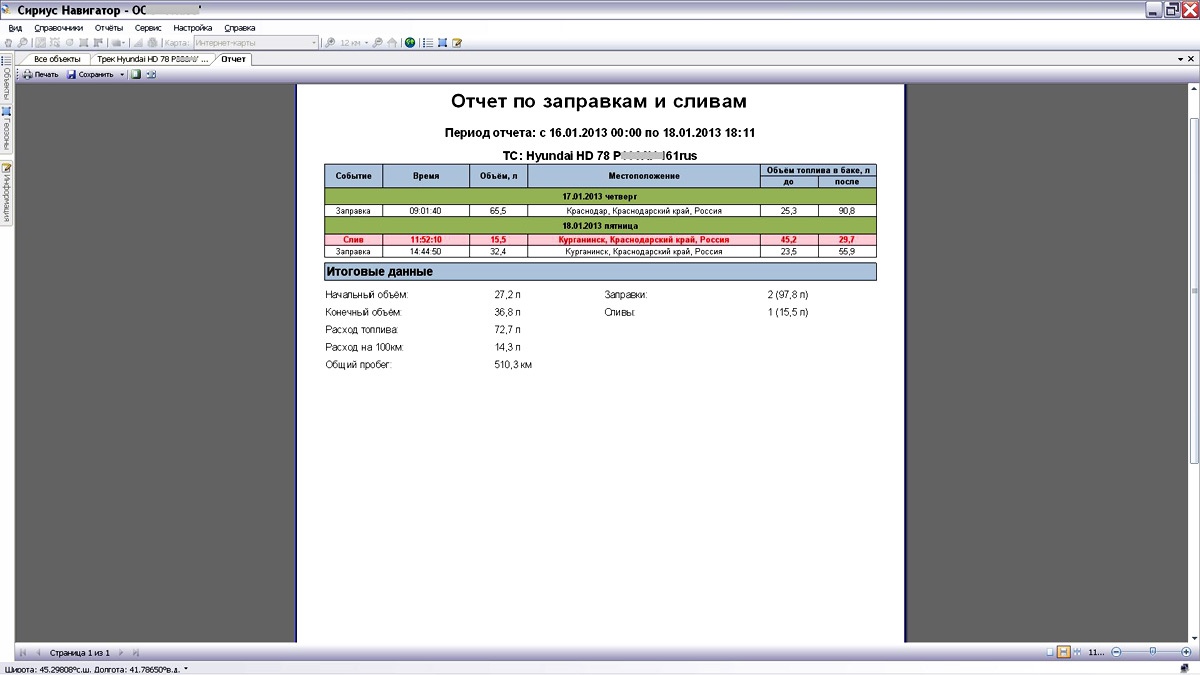Expand the Интернет-карты map dropdown
Screen dimensions: 1200x675
[314, 43]
